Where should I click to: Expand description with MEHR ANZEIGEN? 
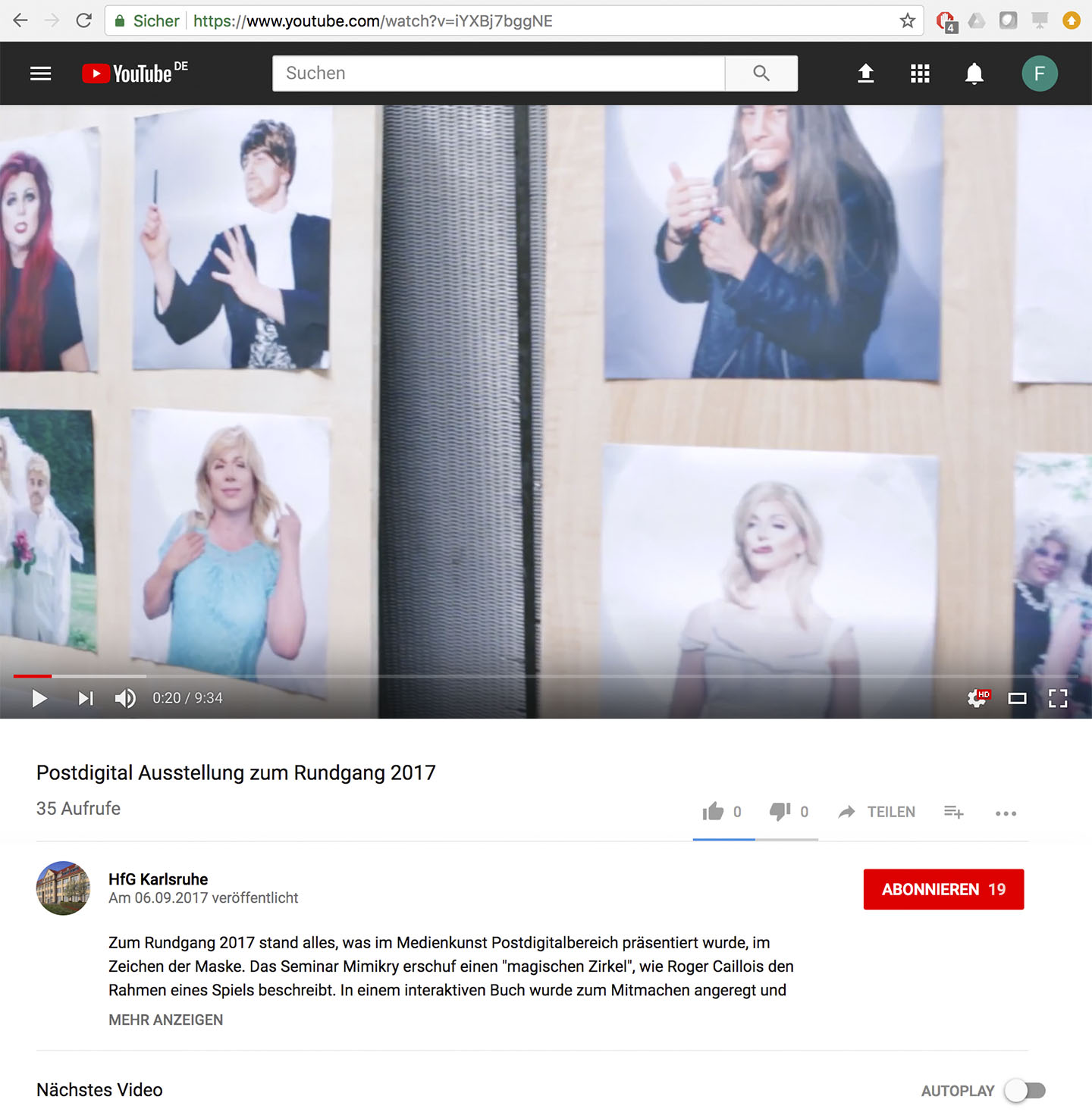pyautogui.click(x=165, y=1020)
